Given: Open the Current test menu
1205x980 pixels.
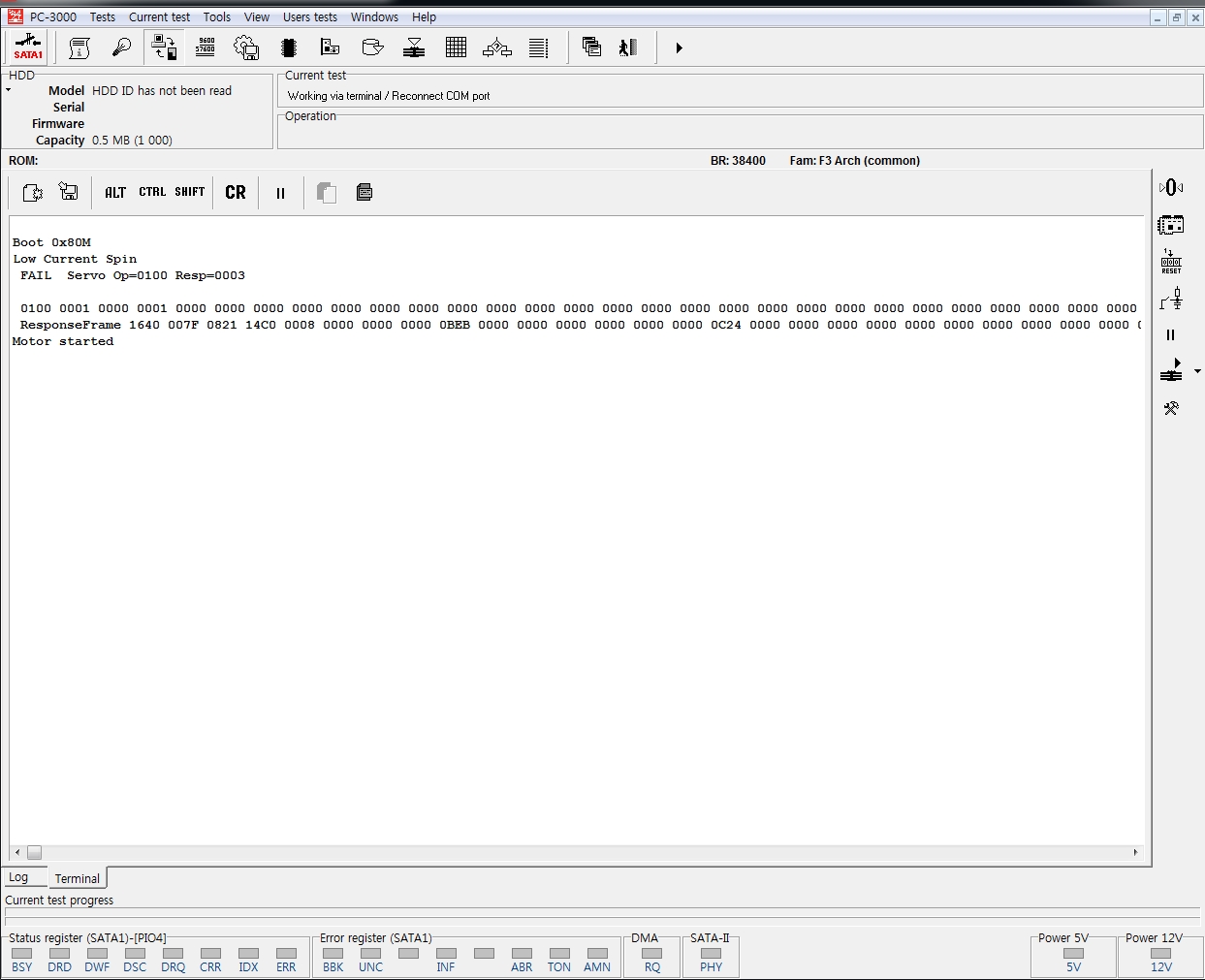Looking at the screenshot, I should click(160, 16).
